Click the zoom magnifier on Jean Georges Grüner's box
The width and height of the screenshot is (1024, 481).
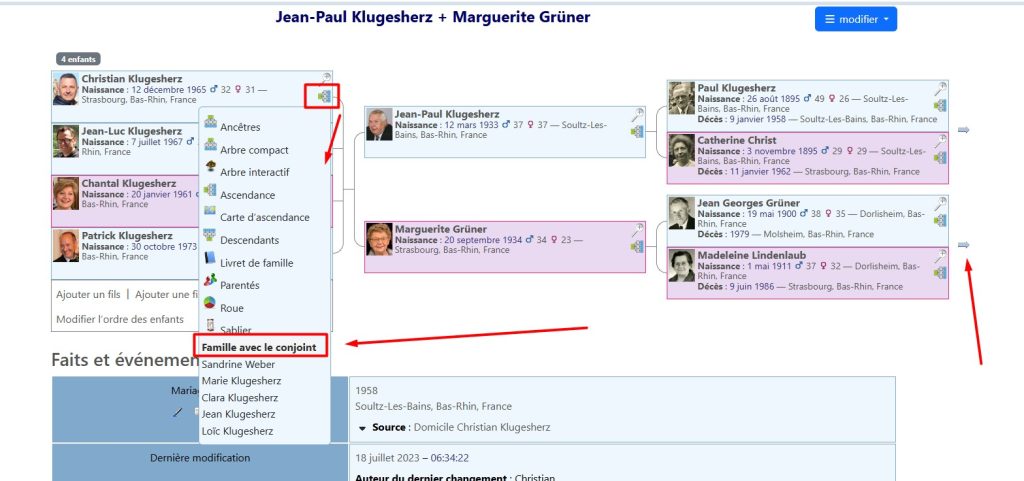tap(940, 204)
